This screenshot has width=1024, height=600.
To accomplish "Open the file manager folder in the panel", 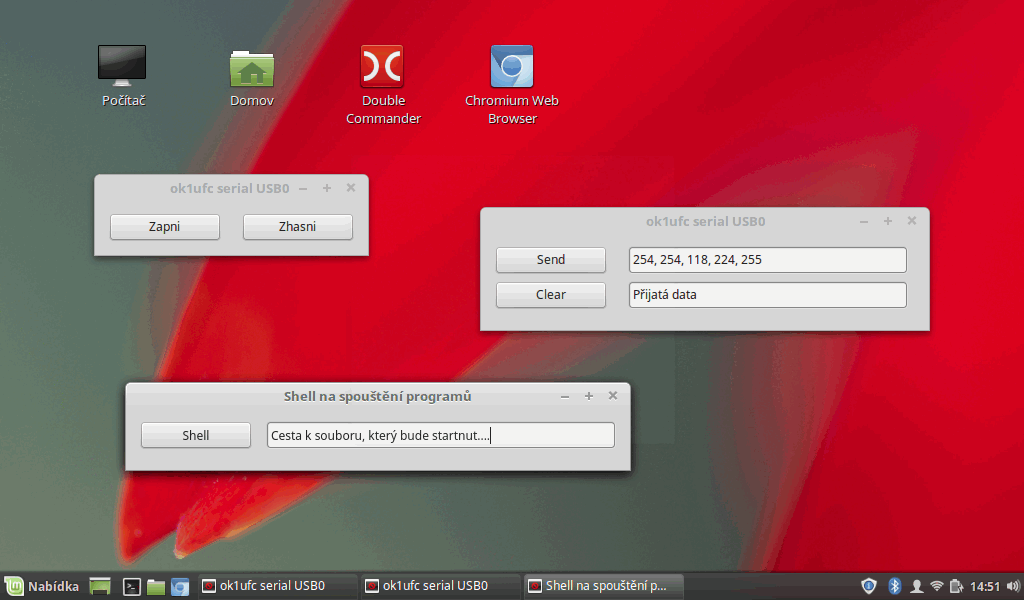I will pyautogui.click(x=156, y=587).
